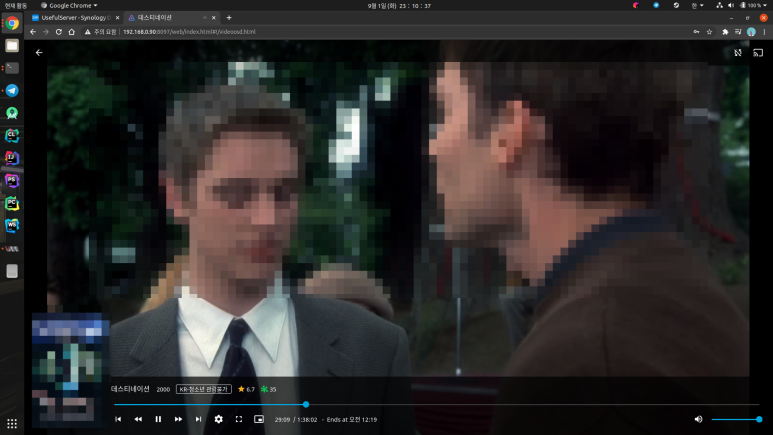Enable picture-in-picture mode

coord(259,419)
